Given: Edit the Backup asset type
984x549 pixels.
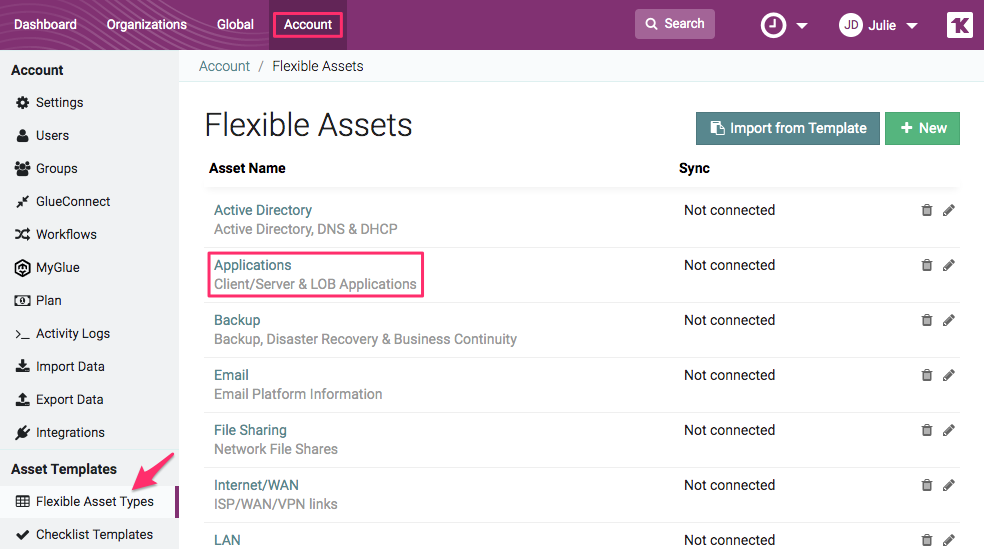Looking at the screenshot, I should pos(949,320).
